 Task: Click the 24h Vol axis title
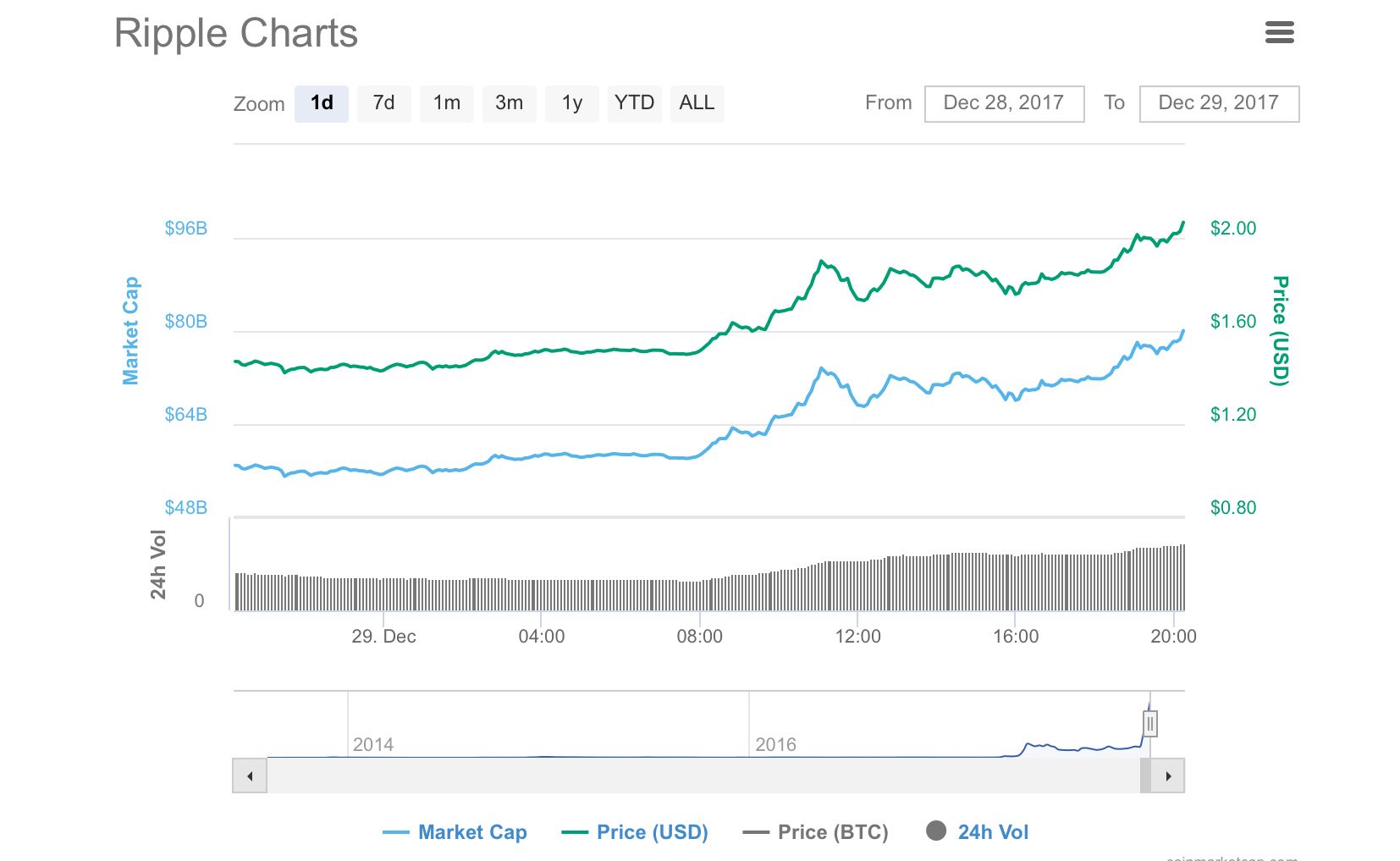pyautogui.click(x=158, y=565)
